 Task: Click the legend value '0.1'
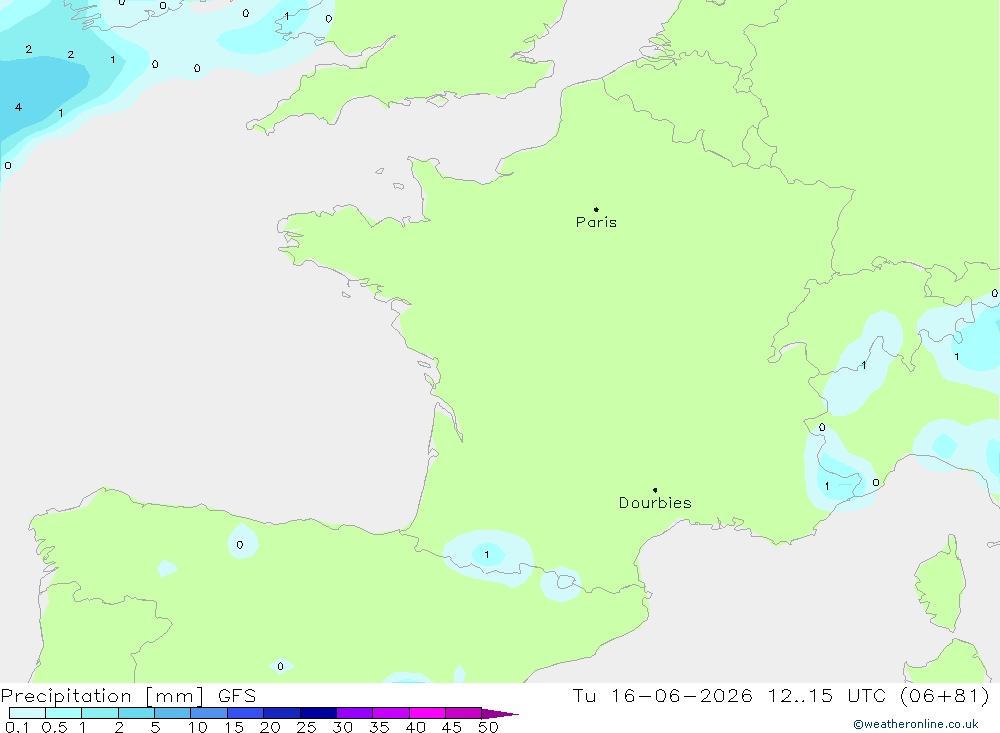17,727
